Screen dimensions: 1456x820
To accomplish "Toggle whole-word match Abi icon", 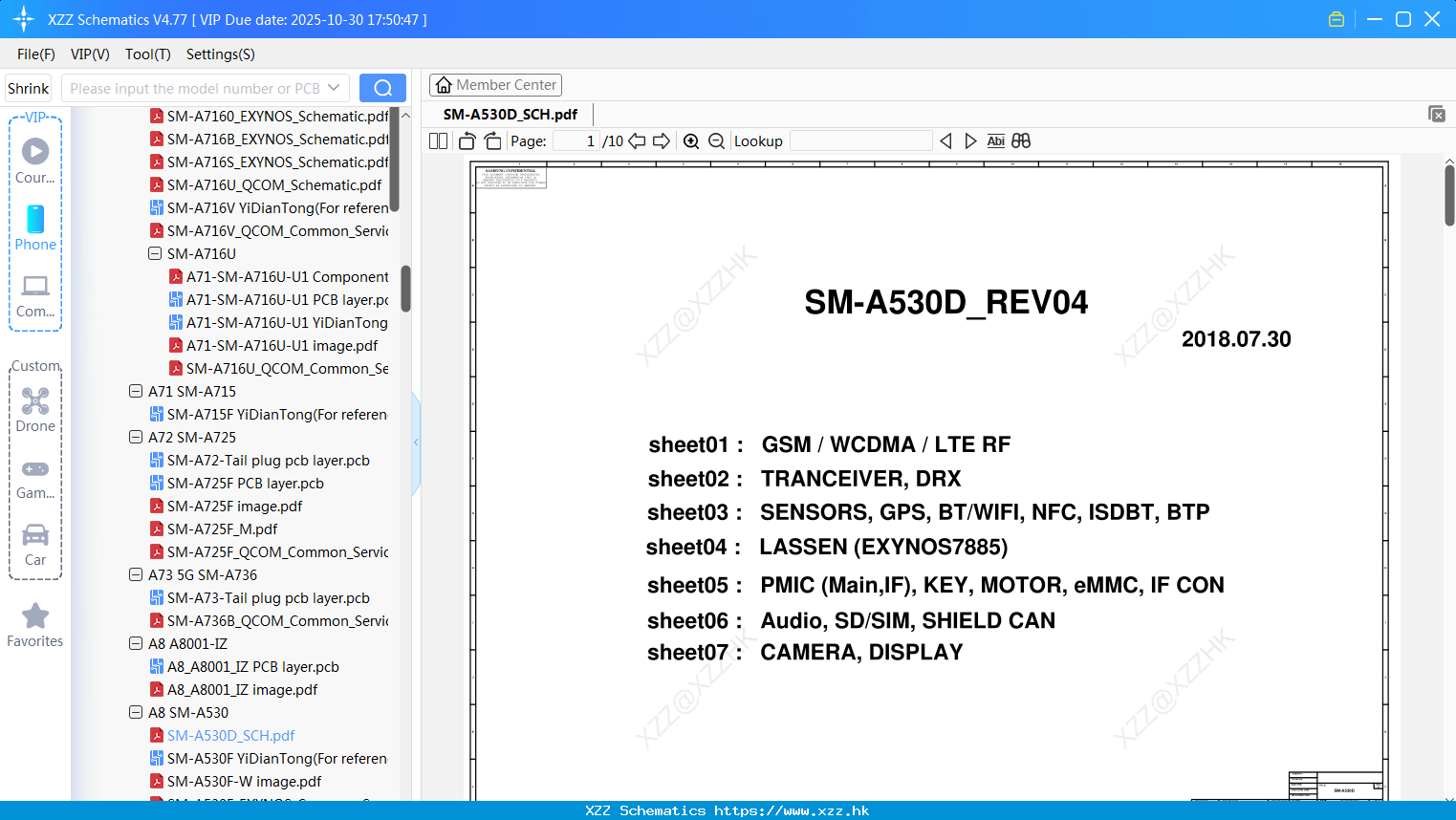I will pos(995,140).
